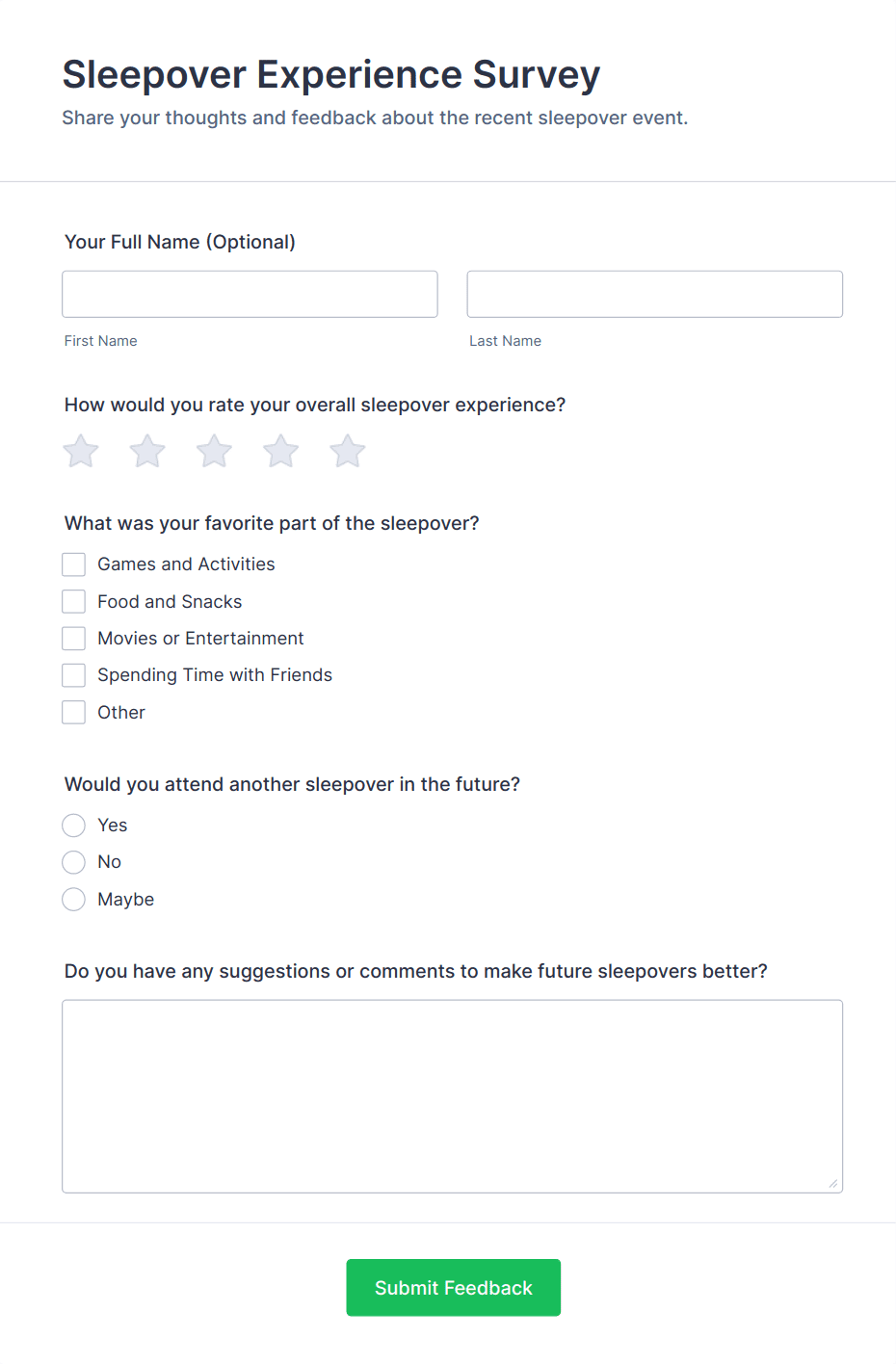
Task: Tick the Other checkbox
Action: (73, 712)
